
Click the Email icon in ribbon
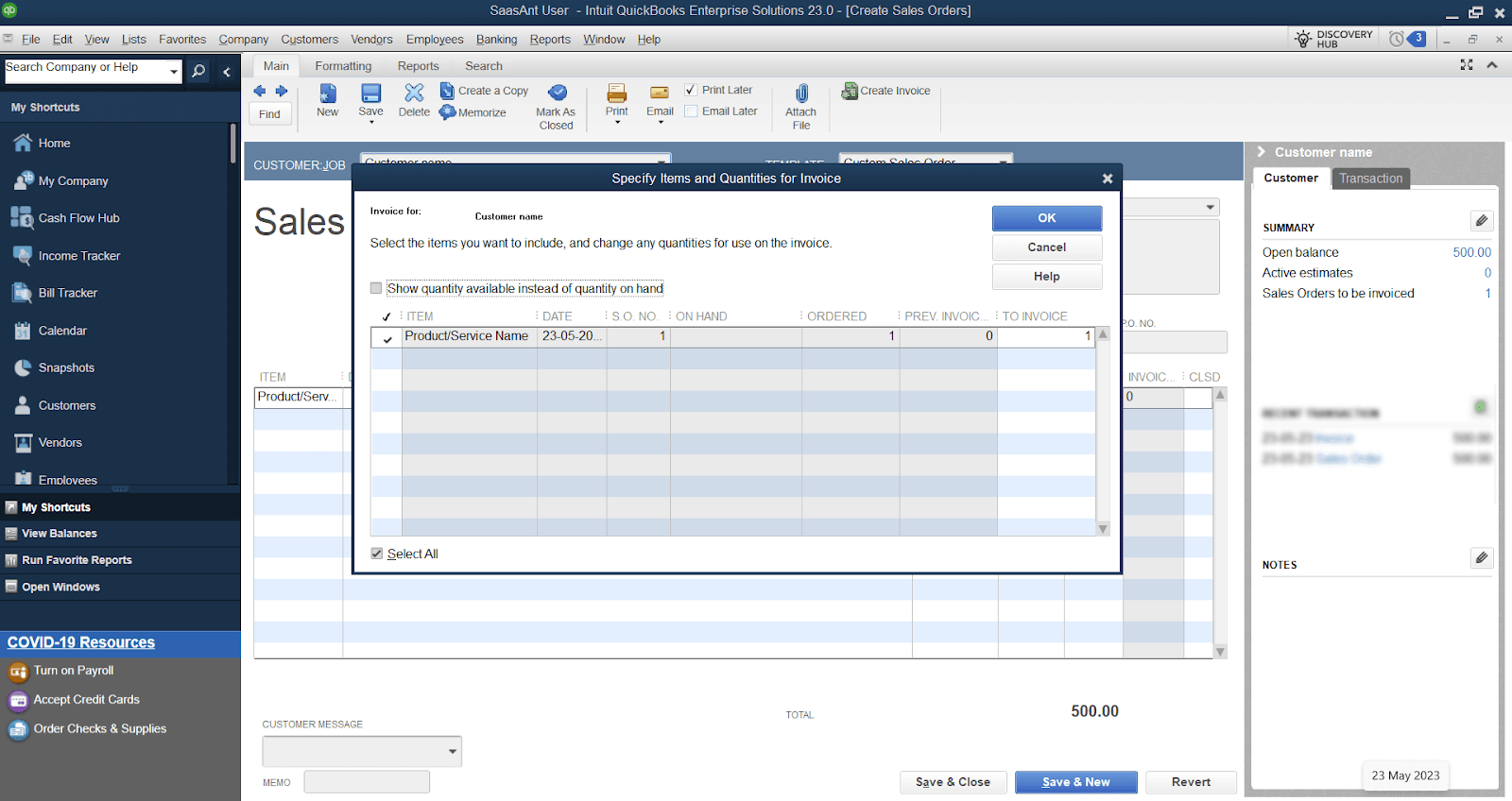660,93
